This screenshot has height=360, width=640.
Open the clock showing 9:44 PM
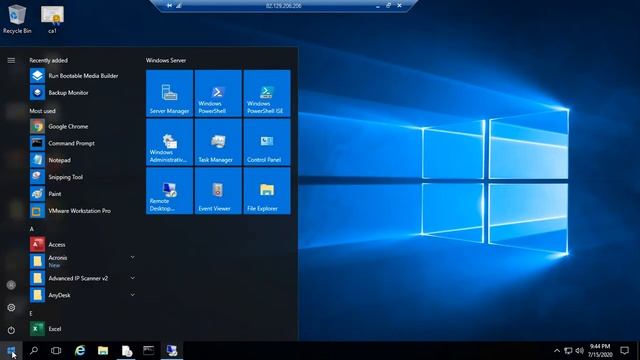[600, 351]
